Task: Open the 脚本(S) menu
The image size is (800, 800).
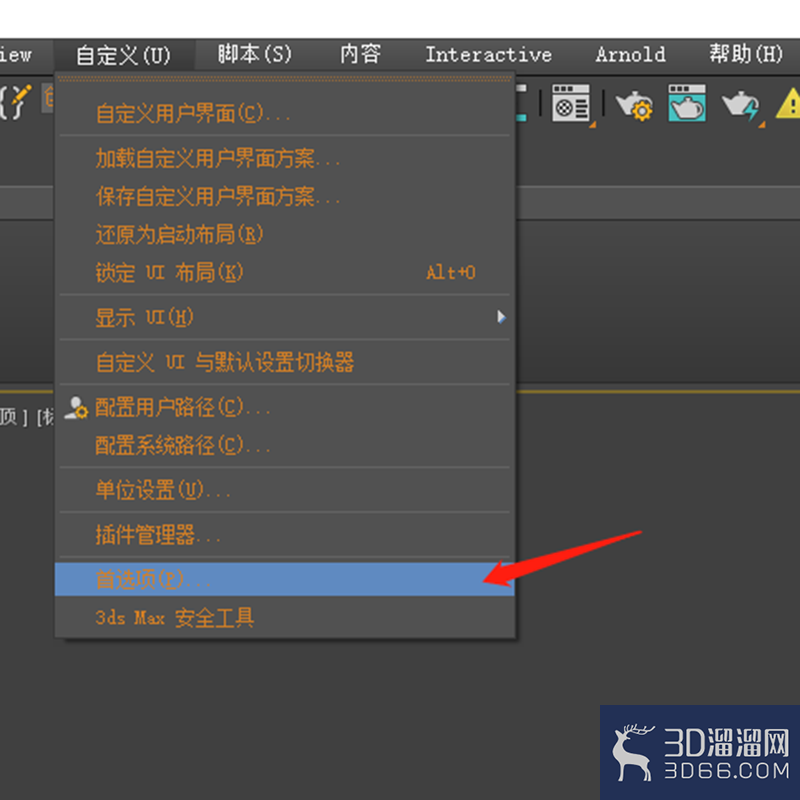Action: point(255,54)
